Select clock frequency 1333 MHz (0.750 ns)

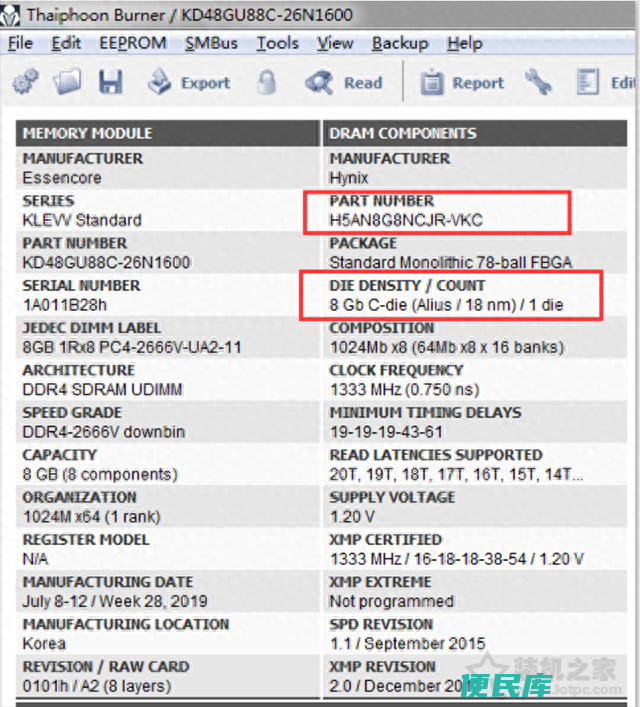(x=405, y=390)
